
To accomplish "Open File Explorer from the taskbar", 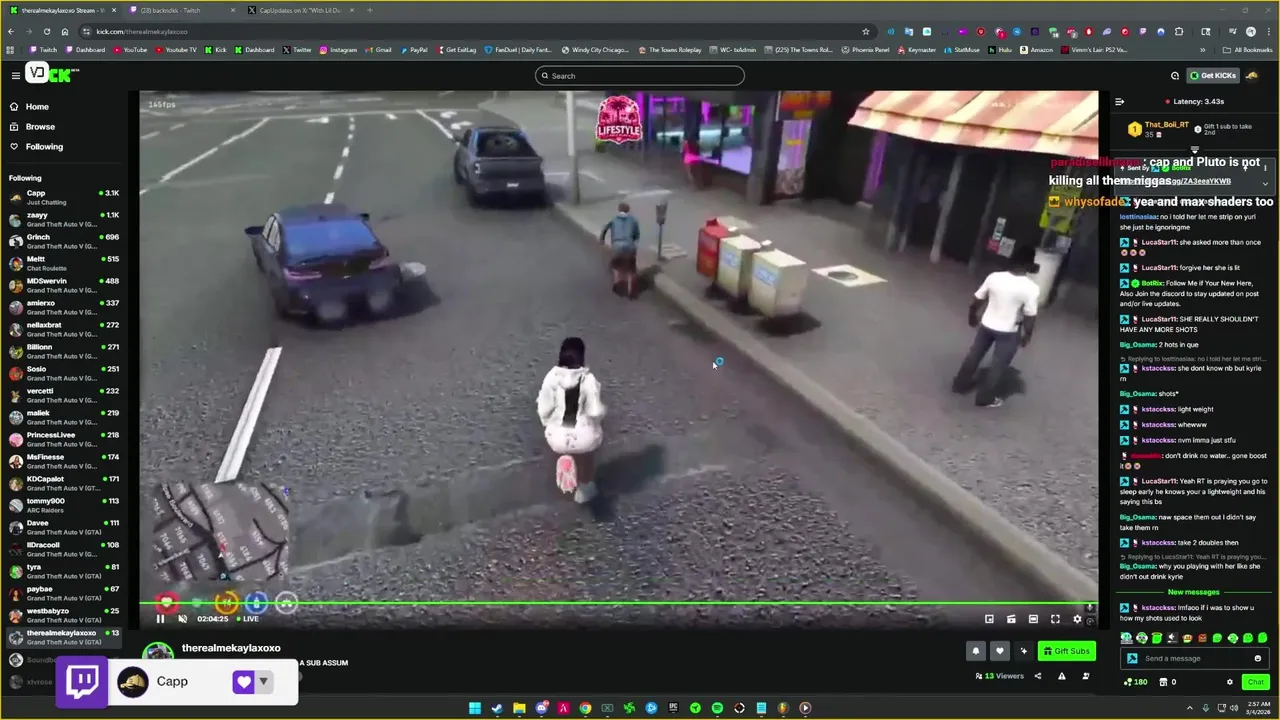I will [519, 708].
